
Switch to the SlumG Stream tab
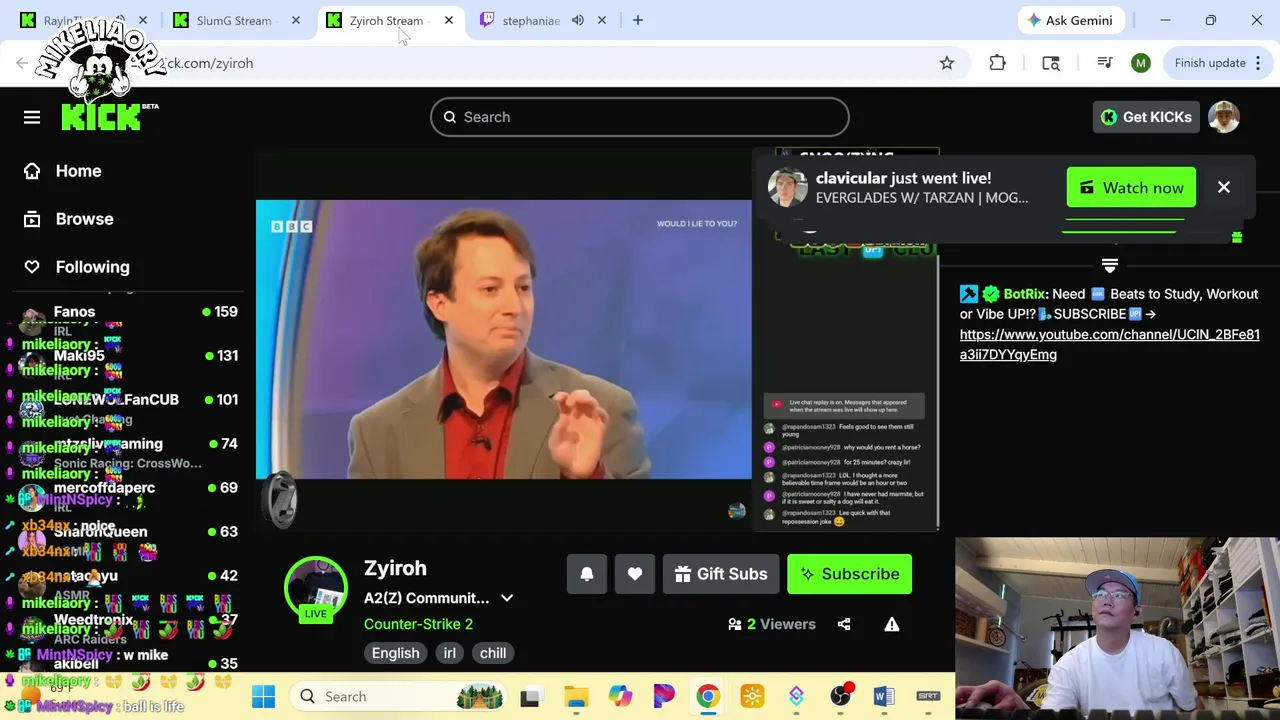[233, 20]
